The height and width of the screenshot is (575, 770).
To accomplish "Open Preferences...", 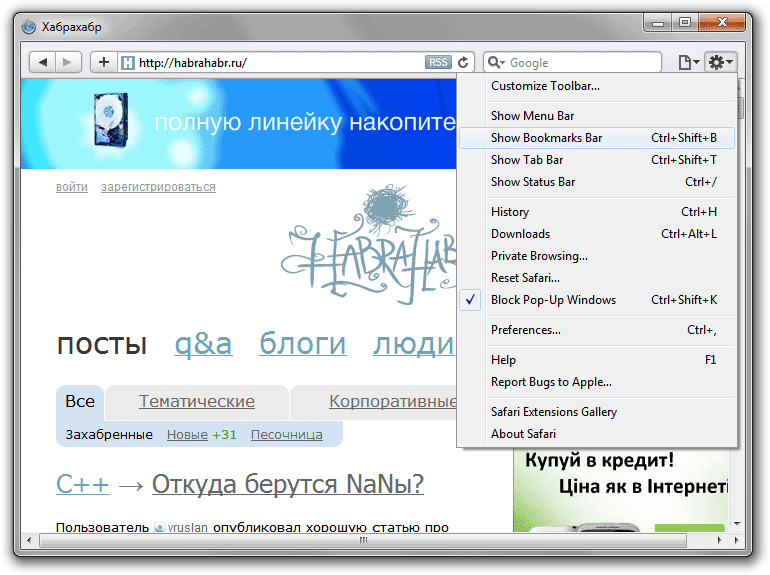I will click(597, 330).
